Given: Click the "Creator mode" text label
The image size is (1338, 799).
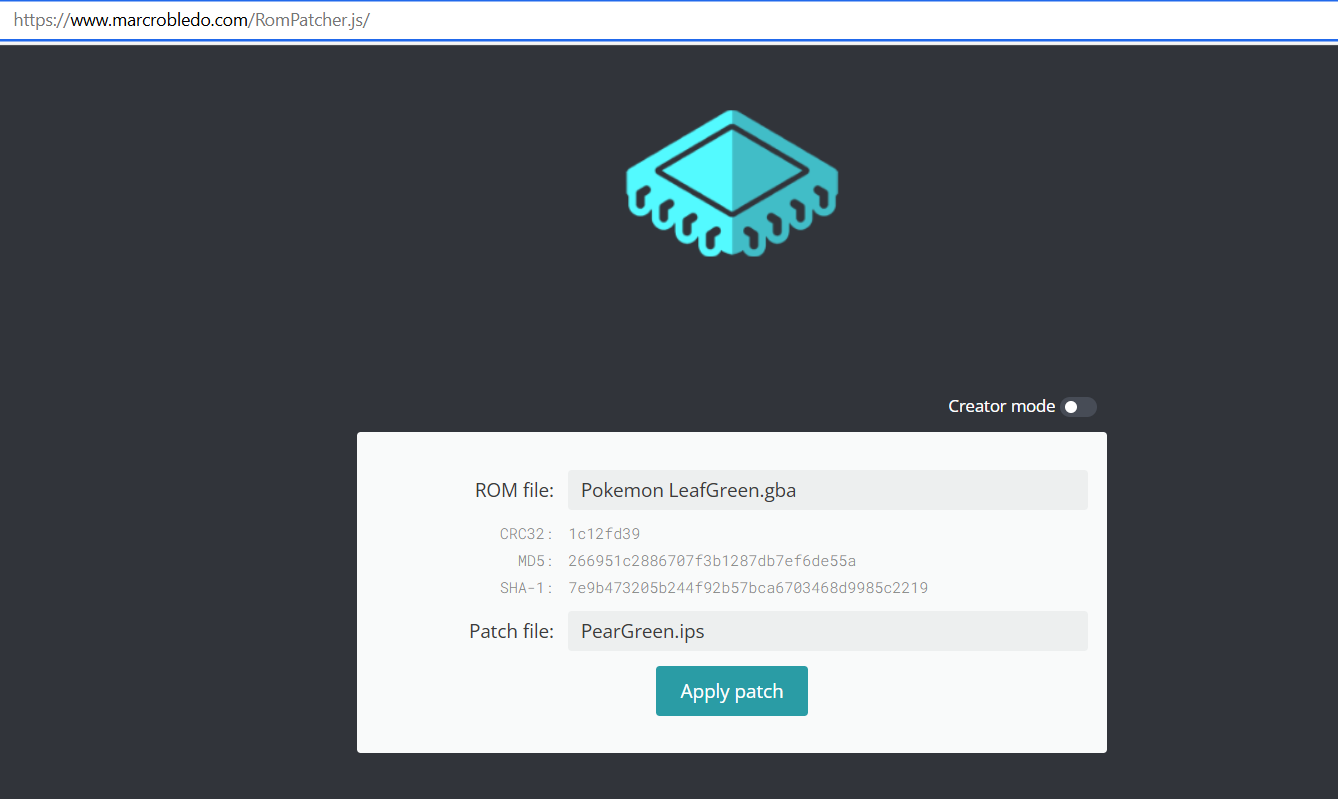Looking at the screenshot, I should click(1001, 406).
